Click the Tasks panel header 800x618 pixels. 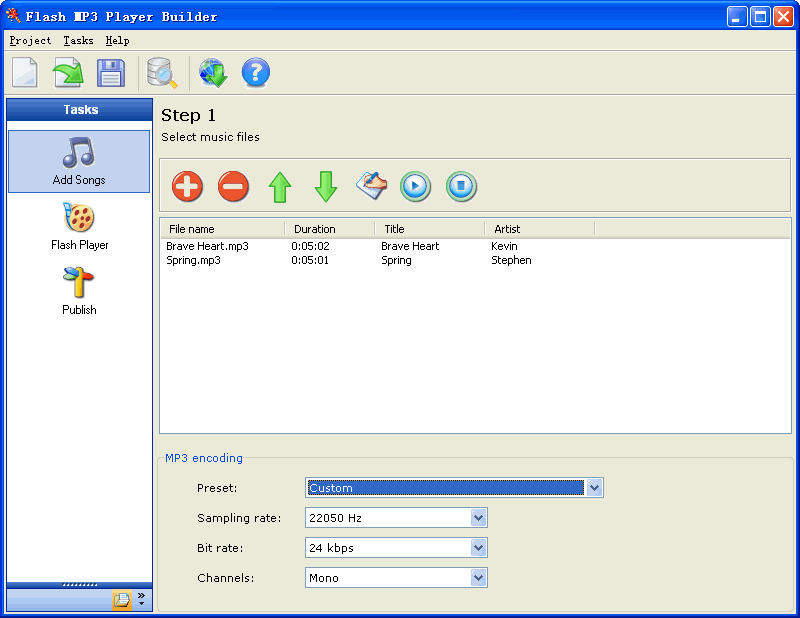click(x=80, y=110)
